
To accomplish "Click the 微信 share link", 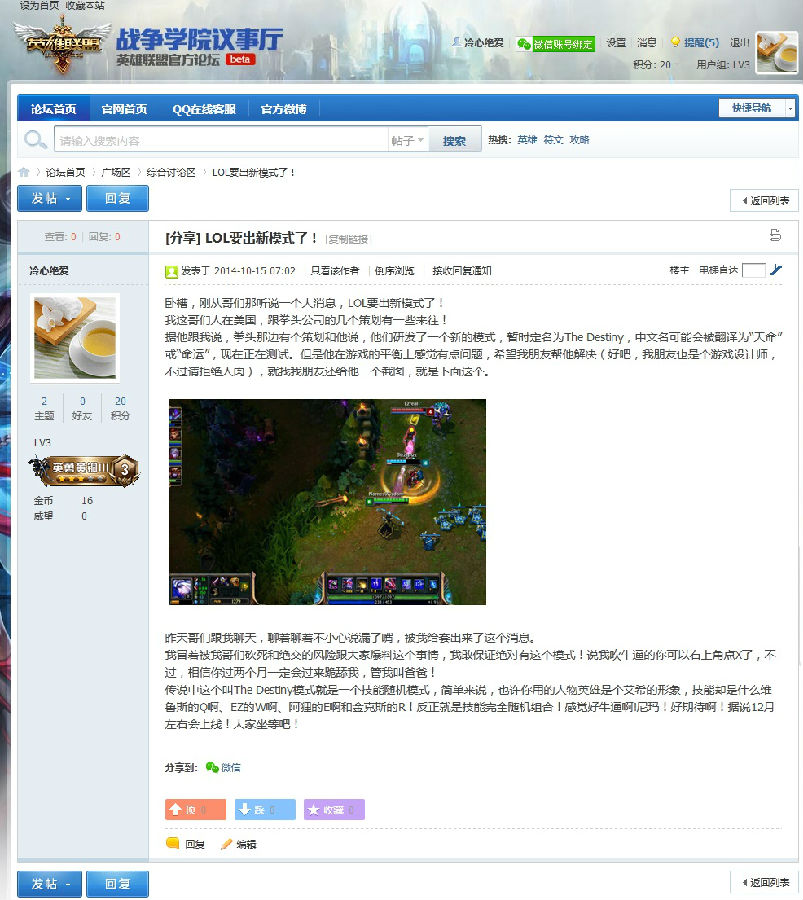I will tap(231, 767).
